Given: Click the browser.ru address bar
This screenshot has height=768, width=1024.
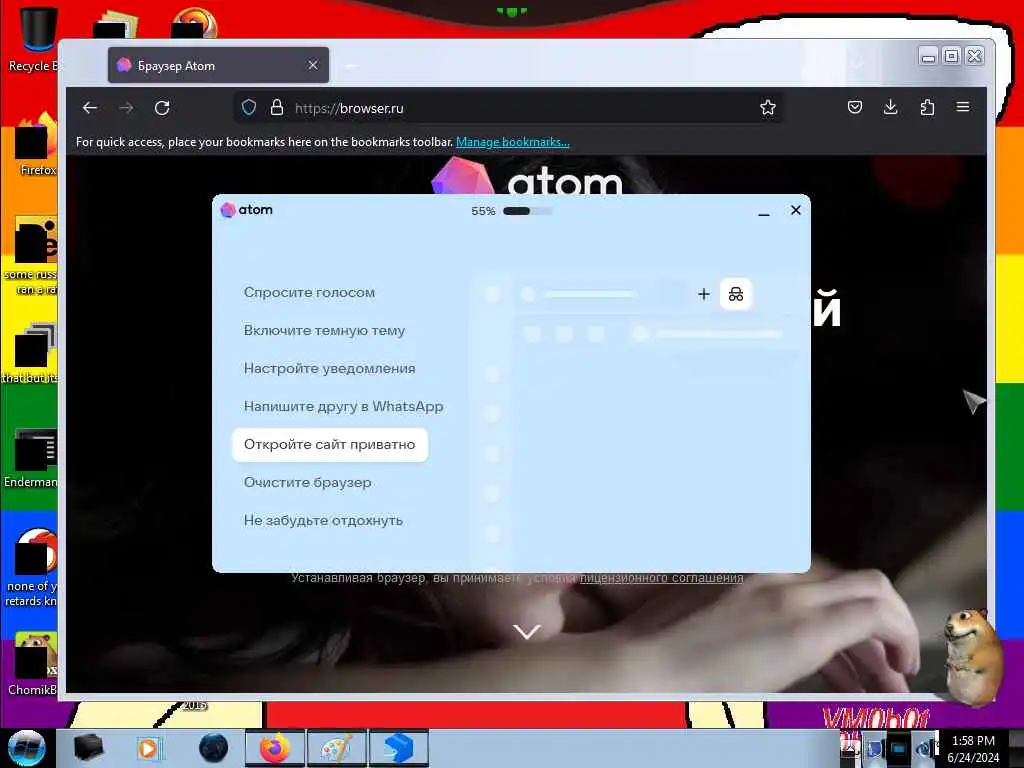Looking at the screenshot, I should [509, 108].
